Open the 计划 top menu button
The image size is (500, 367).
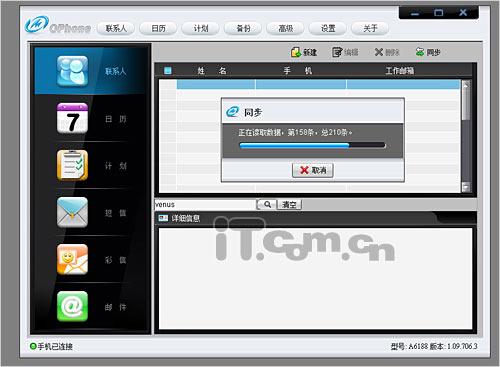pyautogui.click(x=201, y=29)
